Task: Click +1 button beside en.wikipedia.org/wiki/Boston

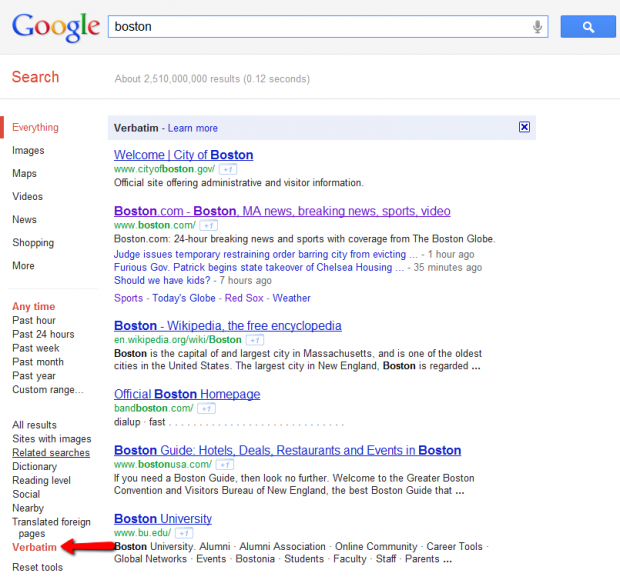Action: click(x=255, y=340)
